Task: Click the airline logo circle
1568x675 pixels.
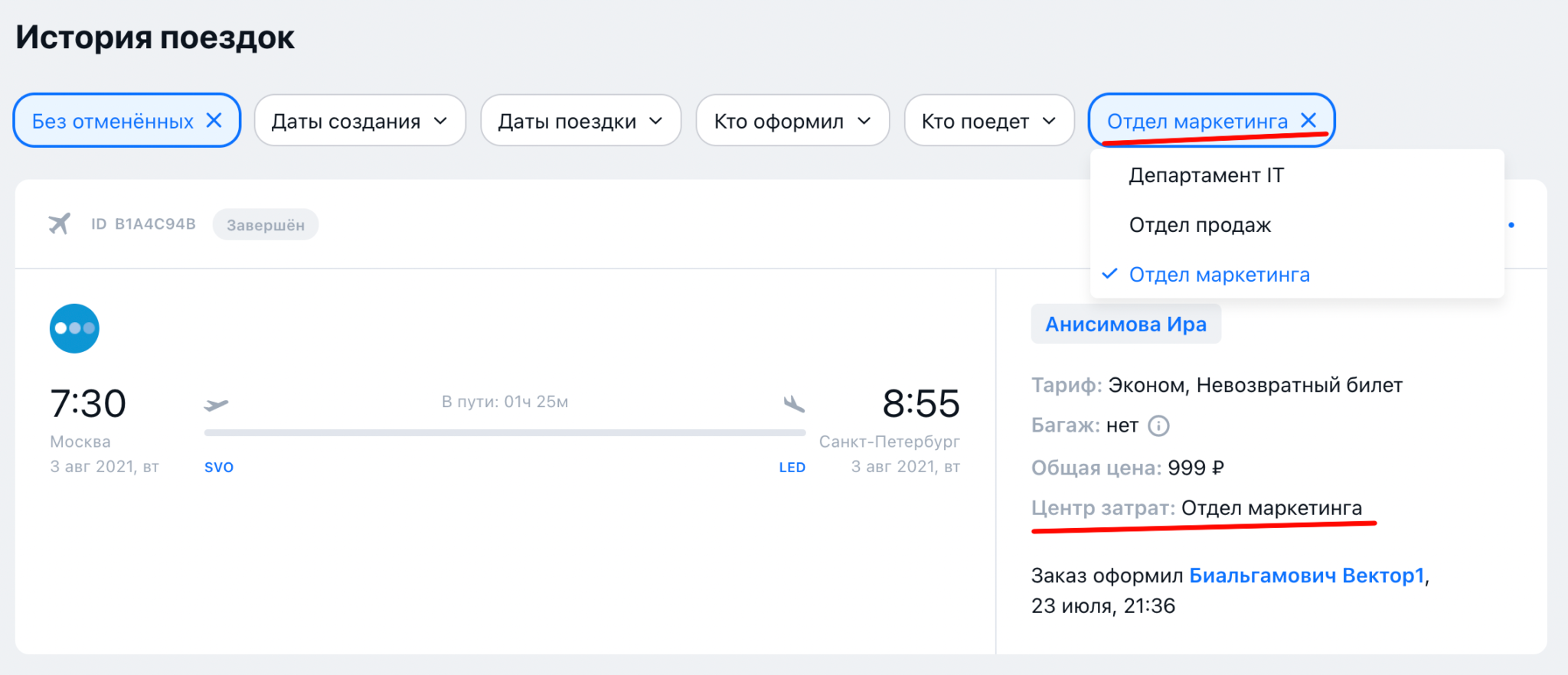Action: [74, 328]
